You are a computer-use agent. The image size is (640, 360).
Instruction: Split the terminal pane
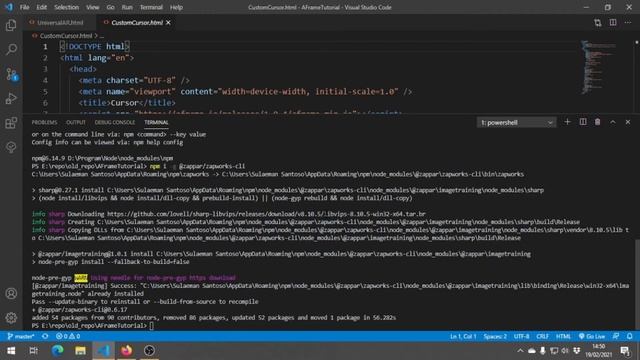coord(583,122)
